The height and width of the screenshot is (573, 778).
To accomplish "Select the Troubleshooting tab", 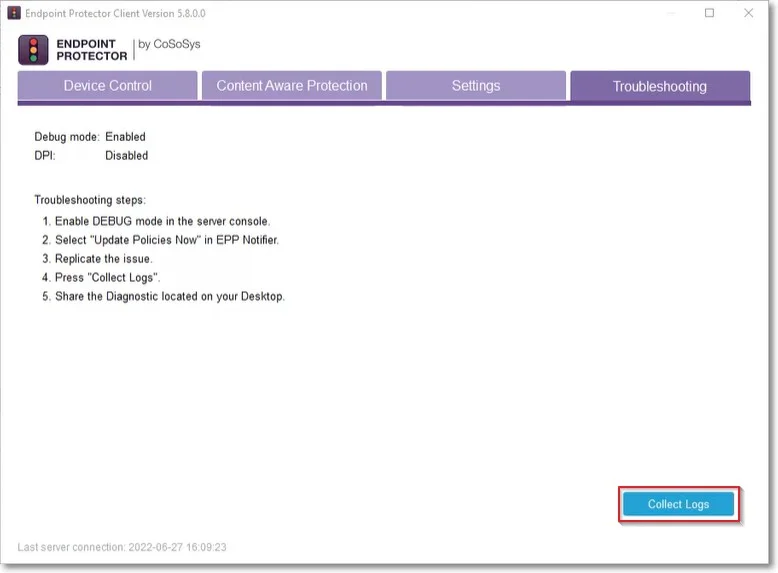I will [x=660, y=86].
